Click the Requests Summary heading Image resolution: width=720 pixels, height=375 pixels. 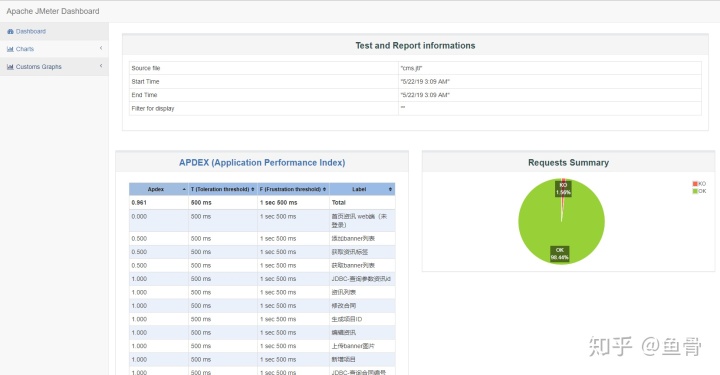(568, 162)
